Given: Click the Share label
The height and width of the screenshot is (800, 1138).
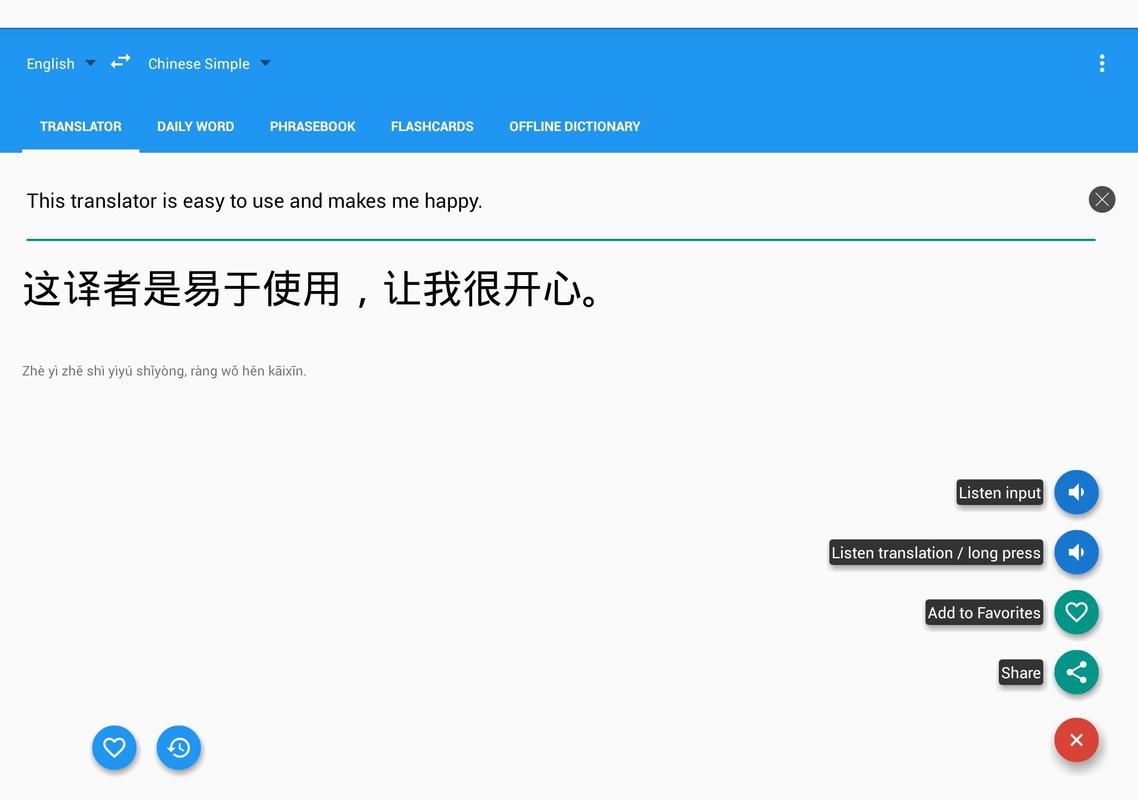Looking at the screenshot, I should [x=1020, y=673].
